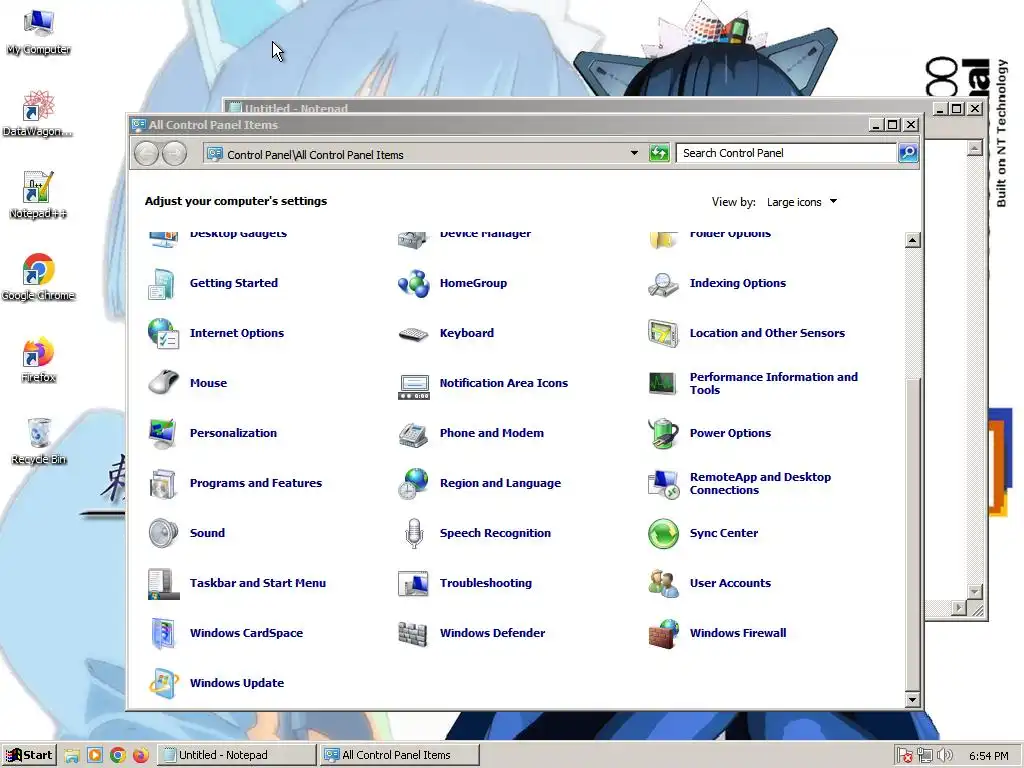The width and height of the screenshot is (1024, 768).
Task: Open the Taskbar and Start Menu icon
Action: tap(163, 584)
